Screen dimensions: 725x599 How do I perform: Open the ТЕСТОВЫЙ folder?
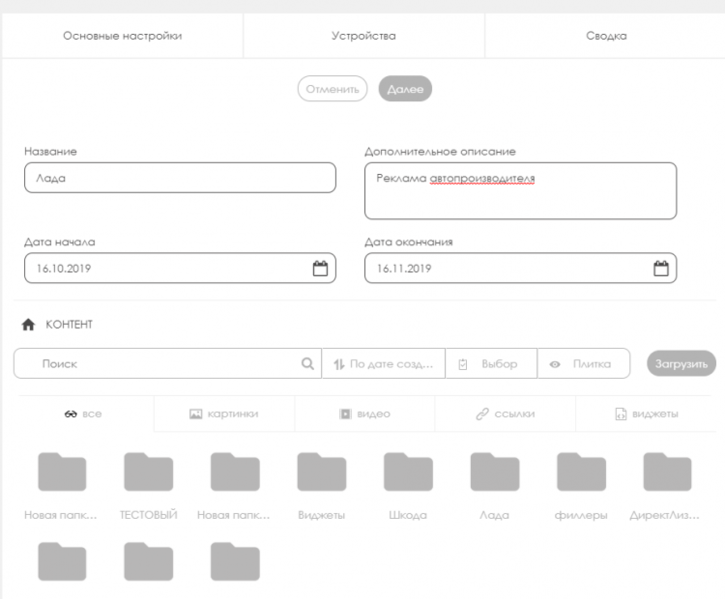(x=148, y=472)
